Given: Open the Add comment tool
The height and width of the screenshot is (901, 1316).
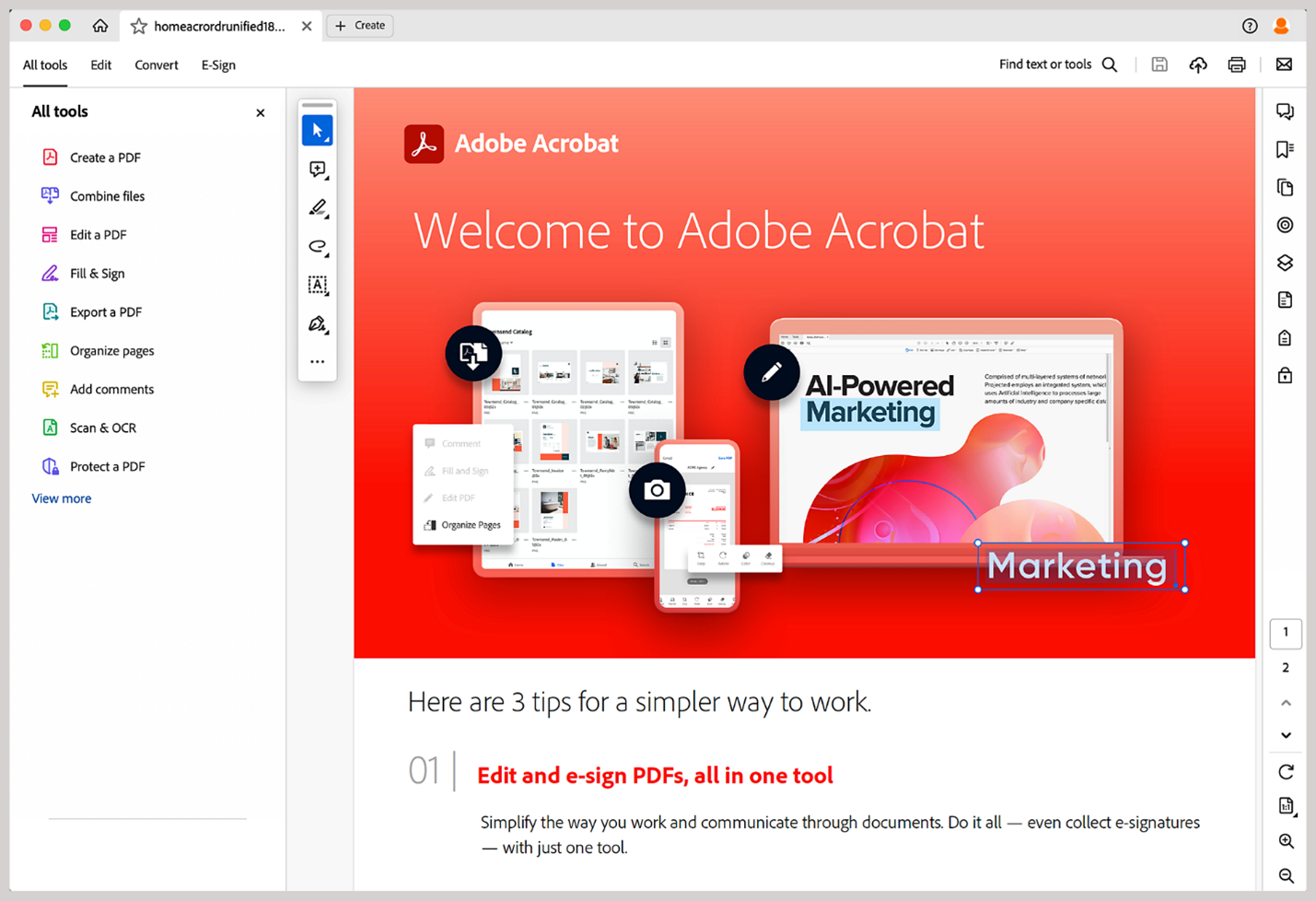Looking at the screenshot, I should tap(318, 169).
